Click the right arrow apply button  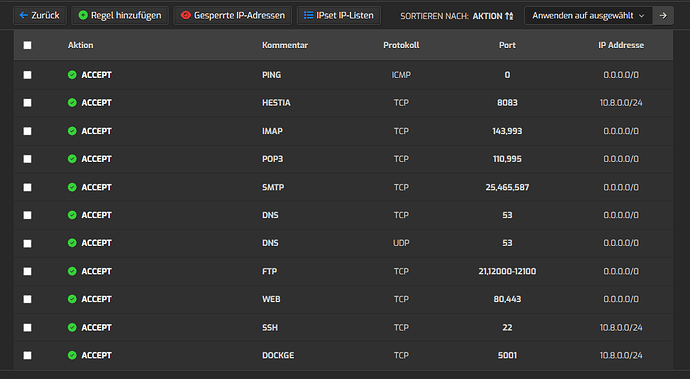click(x=663, y=16)
